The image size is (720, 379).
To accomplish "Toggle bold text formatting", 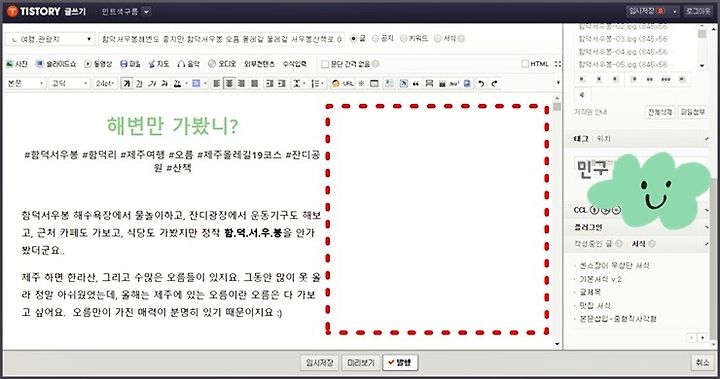I will 126,83.
